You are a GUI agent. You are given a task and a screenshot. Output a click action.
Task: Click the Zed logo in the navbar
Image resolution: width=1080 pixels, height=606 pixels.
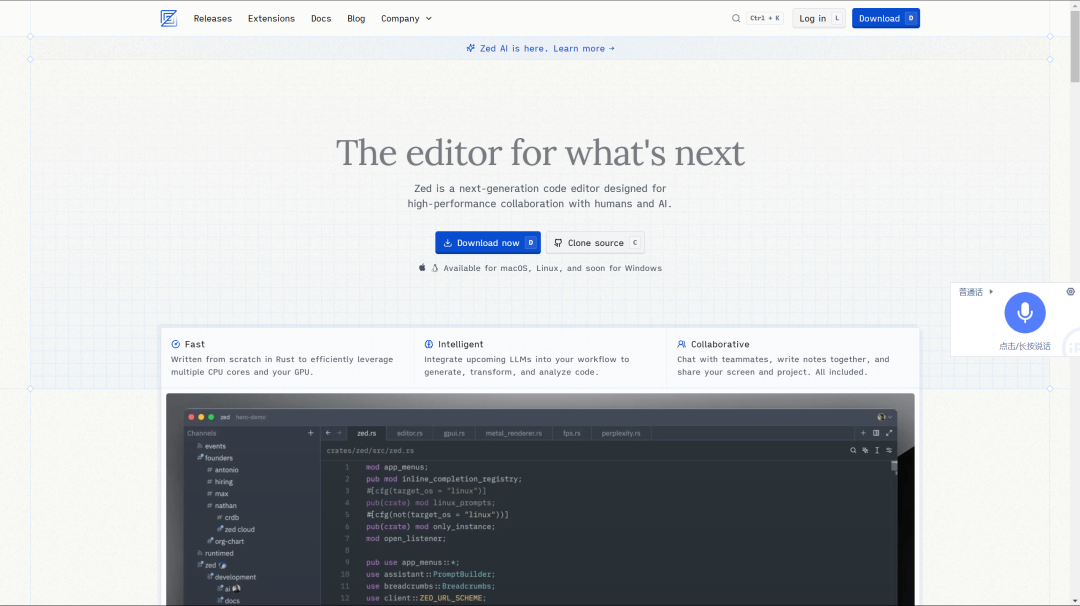pos(169,19)
